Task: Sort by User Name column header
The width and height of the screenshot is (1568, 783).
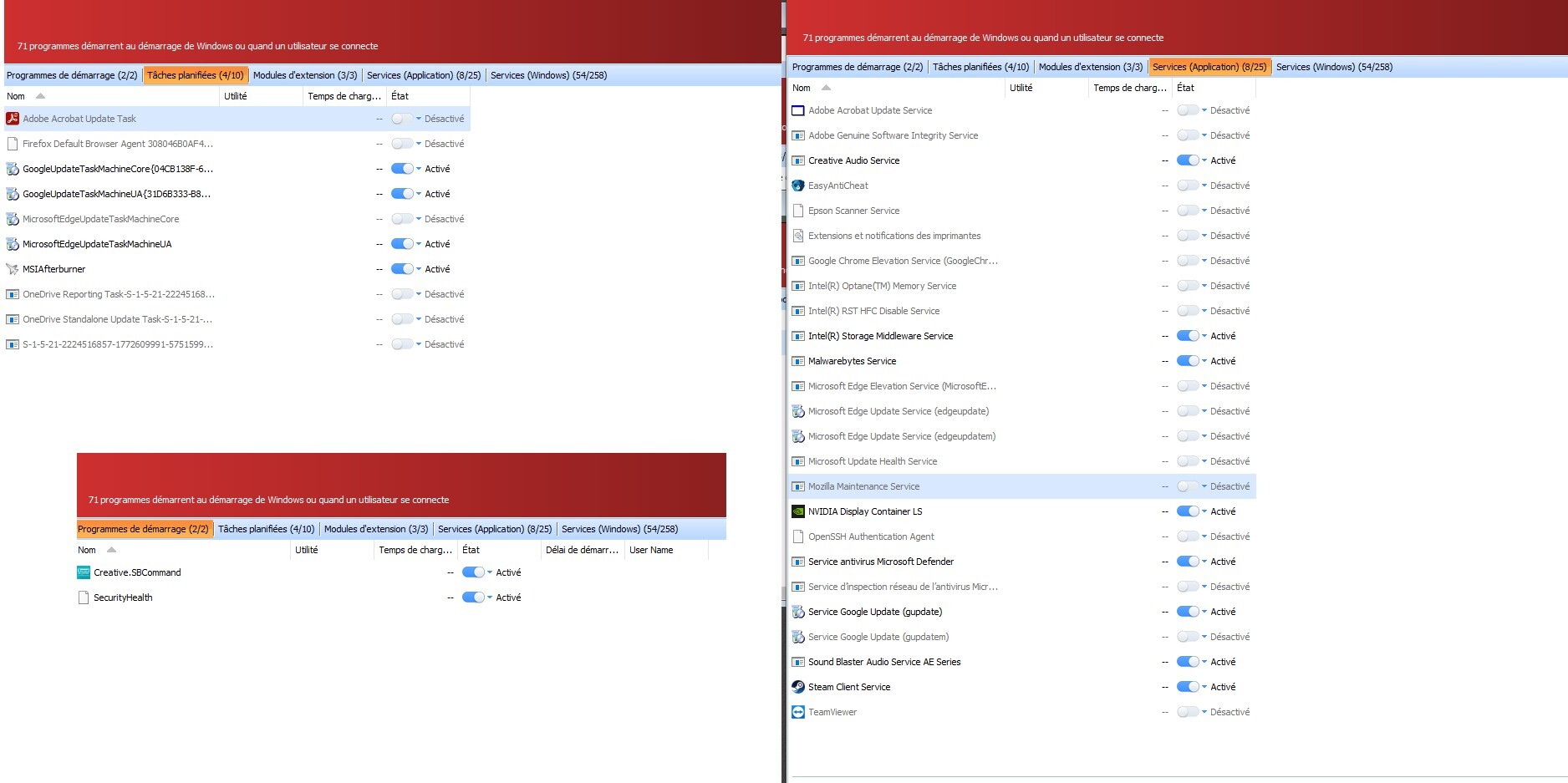Action: [666, 550]
